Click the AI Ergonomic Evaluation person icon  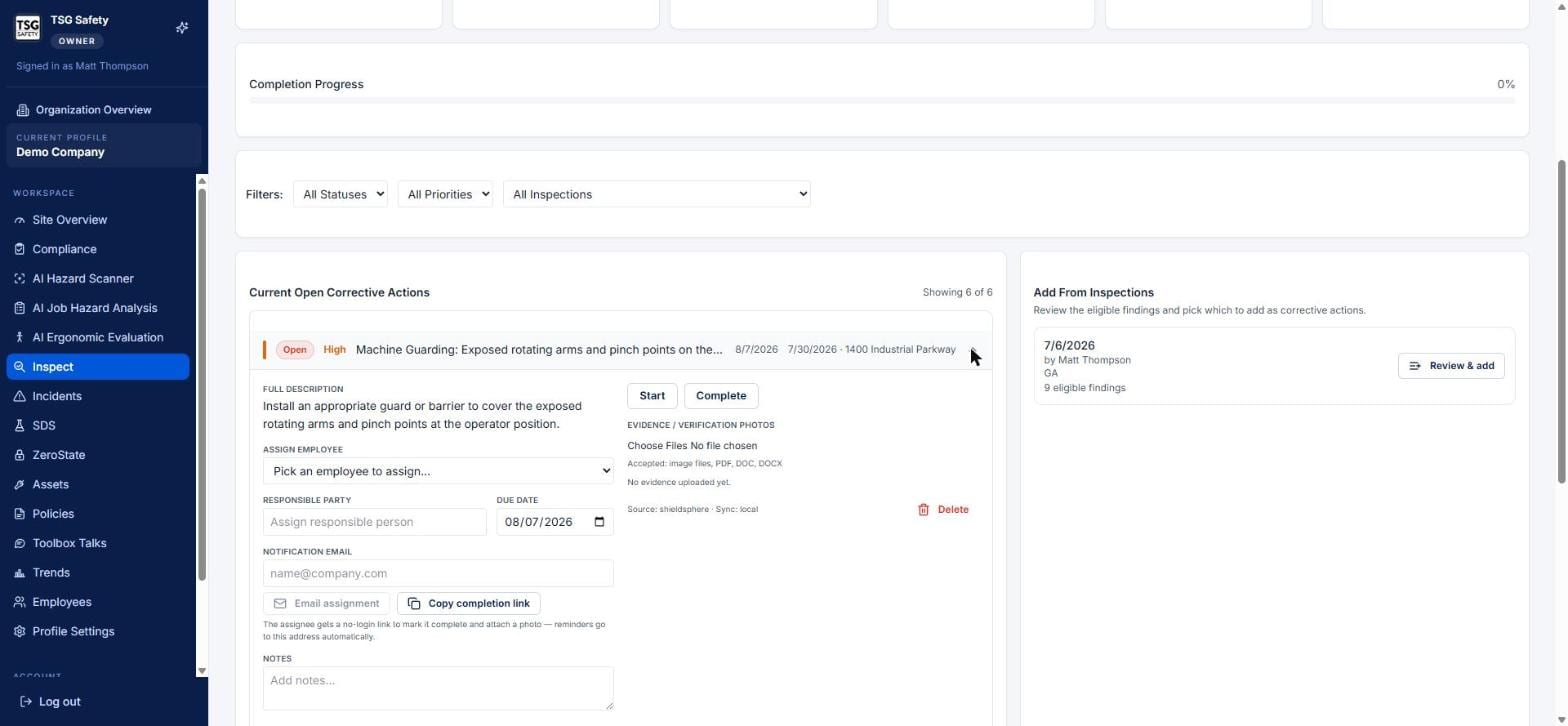[20, 338]
